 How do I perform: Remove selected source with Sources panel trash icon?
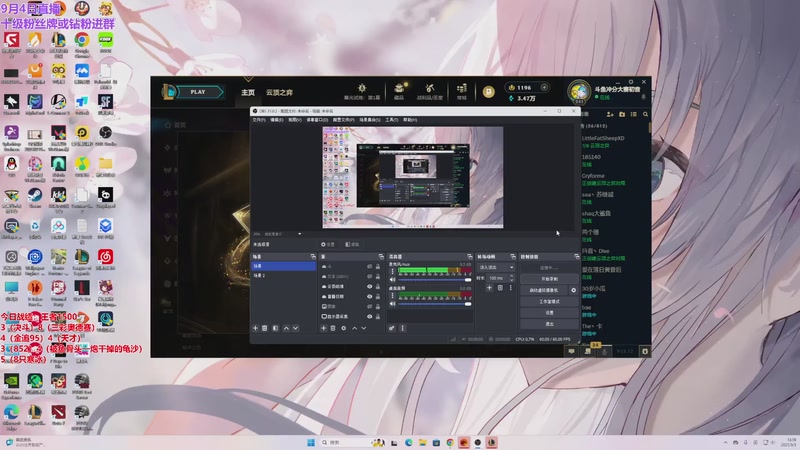[333, 328]
